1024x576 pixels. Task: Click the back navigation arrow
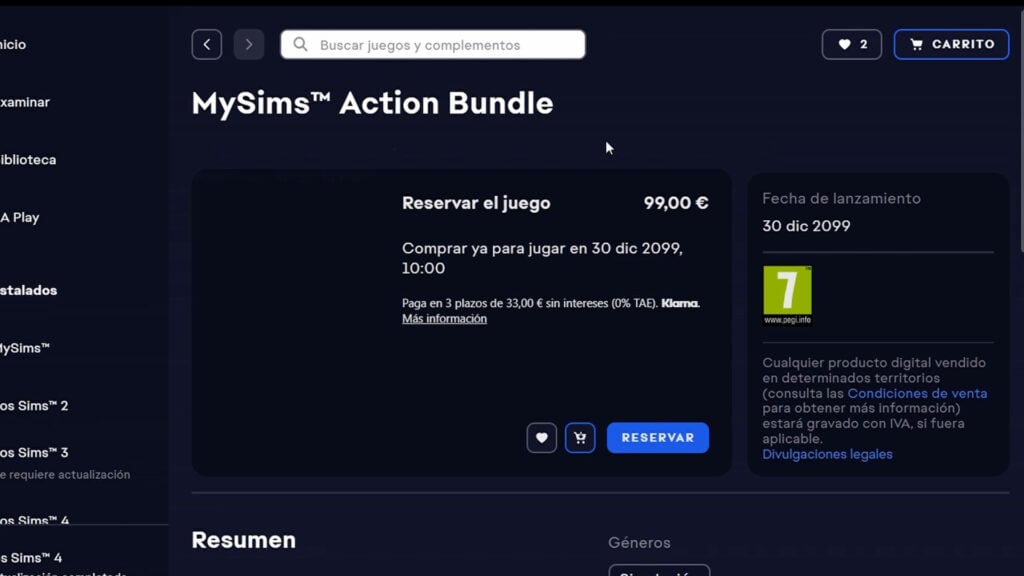pos(206,44)
